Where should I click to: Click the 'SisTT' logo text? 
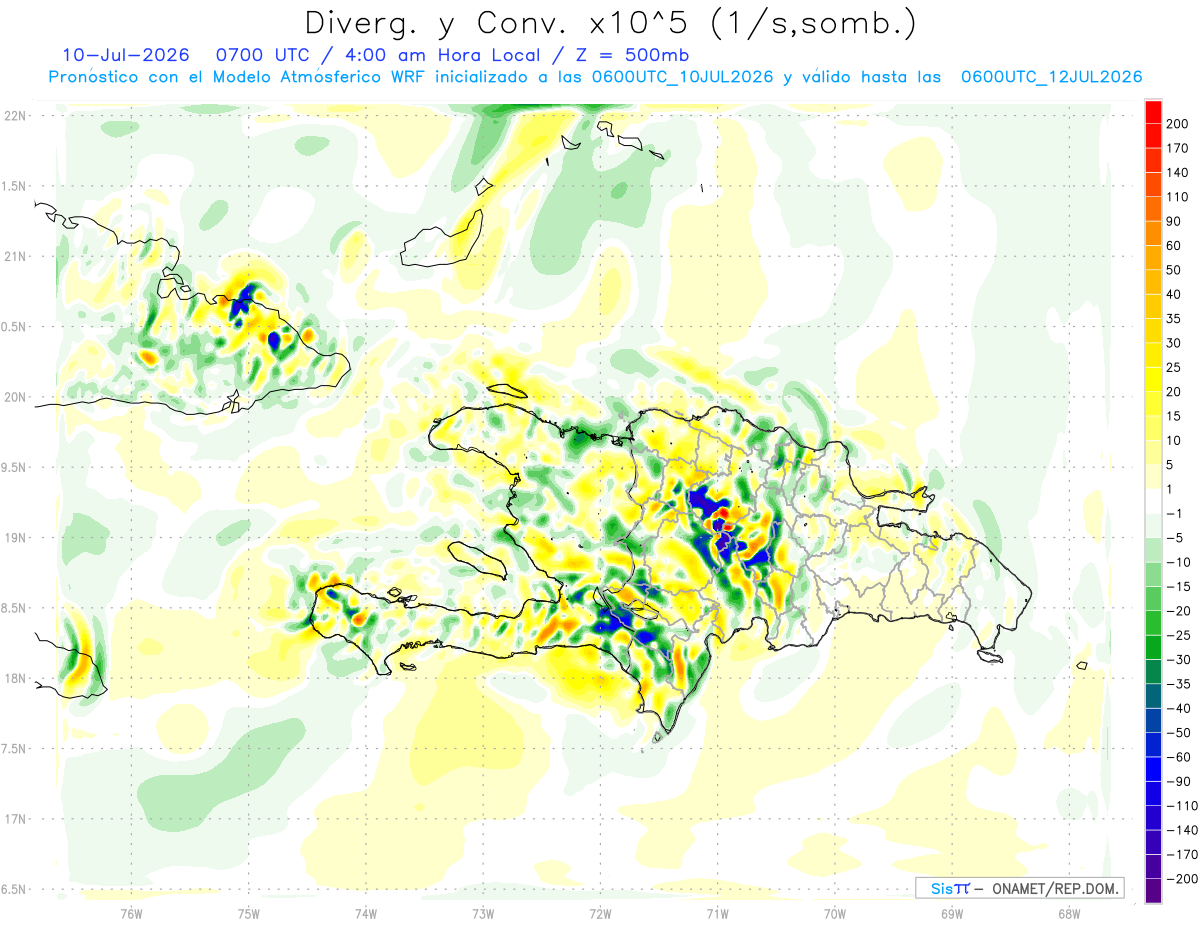[x=950, y=888]
